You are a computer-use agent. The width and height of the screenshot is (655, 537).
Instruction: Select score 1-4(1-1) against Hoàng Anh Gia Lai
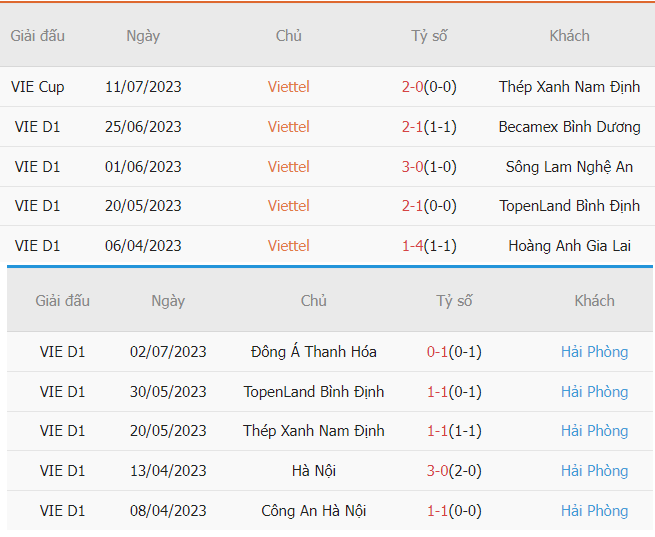point(429,246)
